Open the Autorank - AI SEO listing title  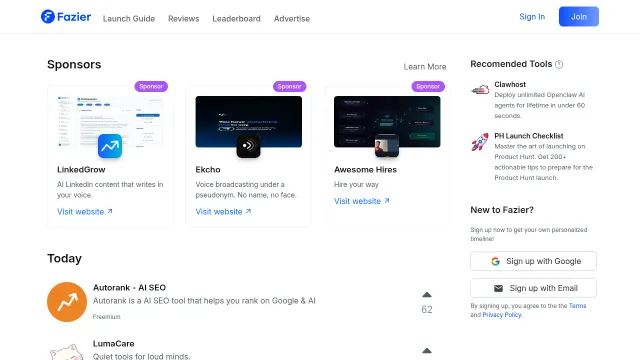[x=129, y=288]
